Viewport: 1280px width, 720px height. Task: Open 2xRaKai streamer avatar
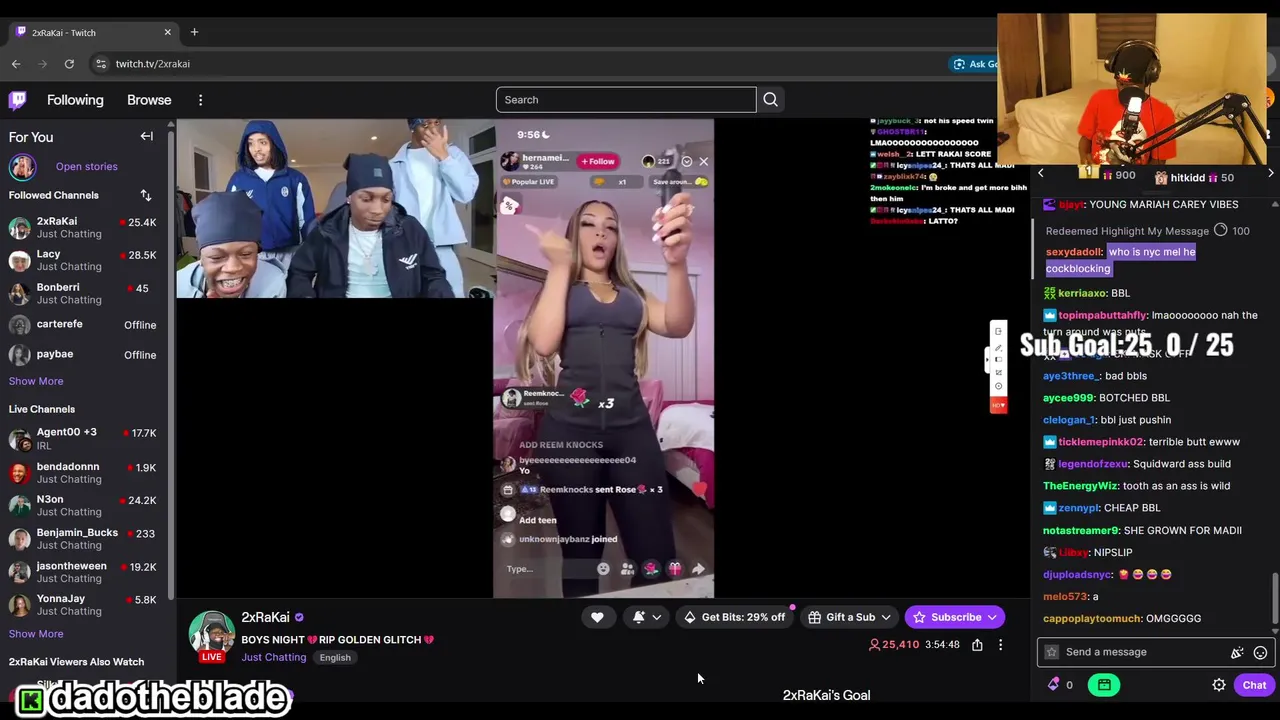(x=212, y=634)
